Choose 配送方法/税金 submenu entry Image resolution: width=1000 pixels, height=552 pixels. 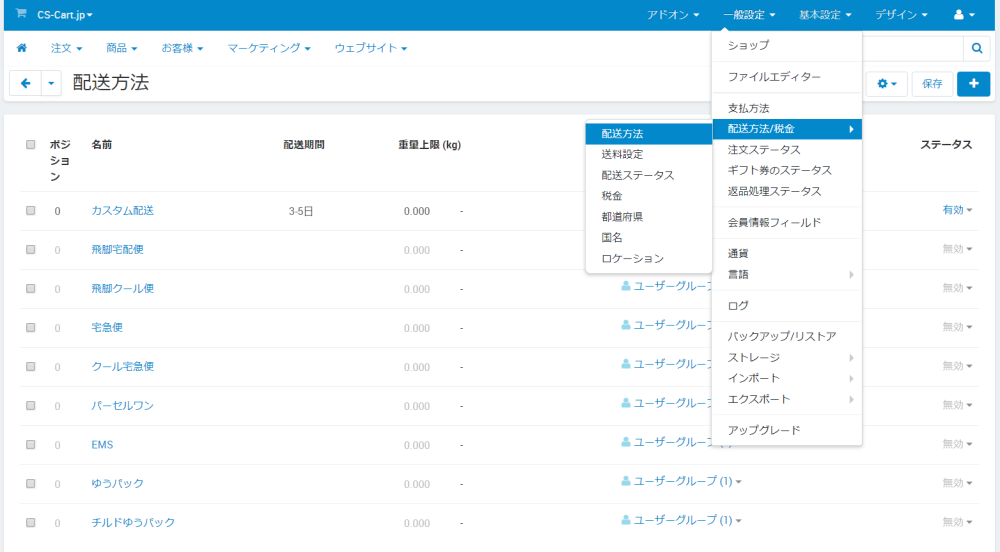tap(786, 129)
